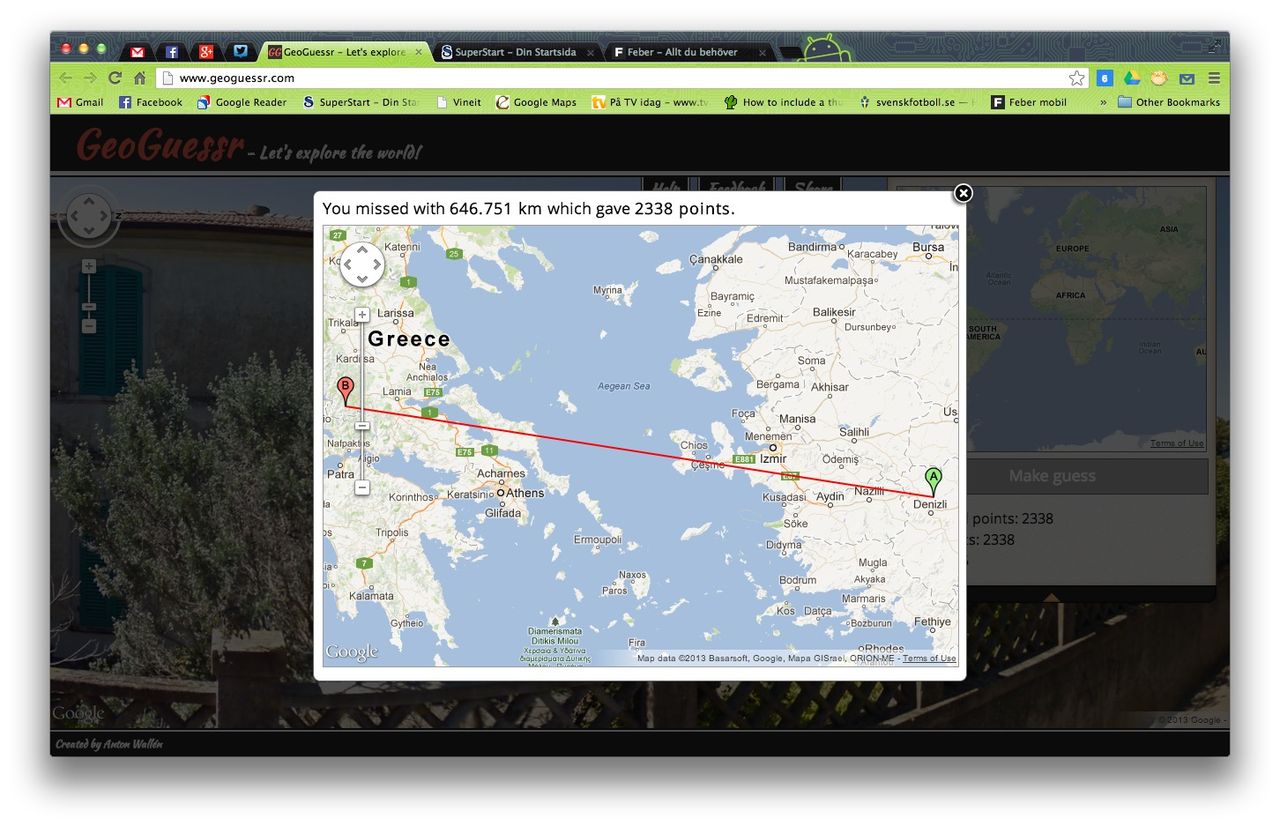
Task: Close the GeoGuessr tab
Action: pos(419,52)
